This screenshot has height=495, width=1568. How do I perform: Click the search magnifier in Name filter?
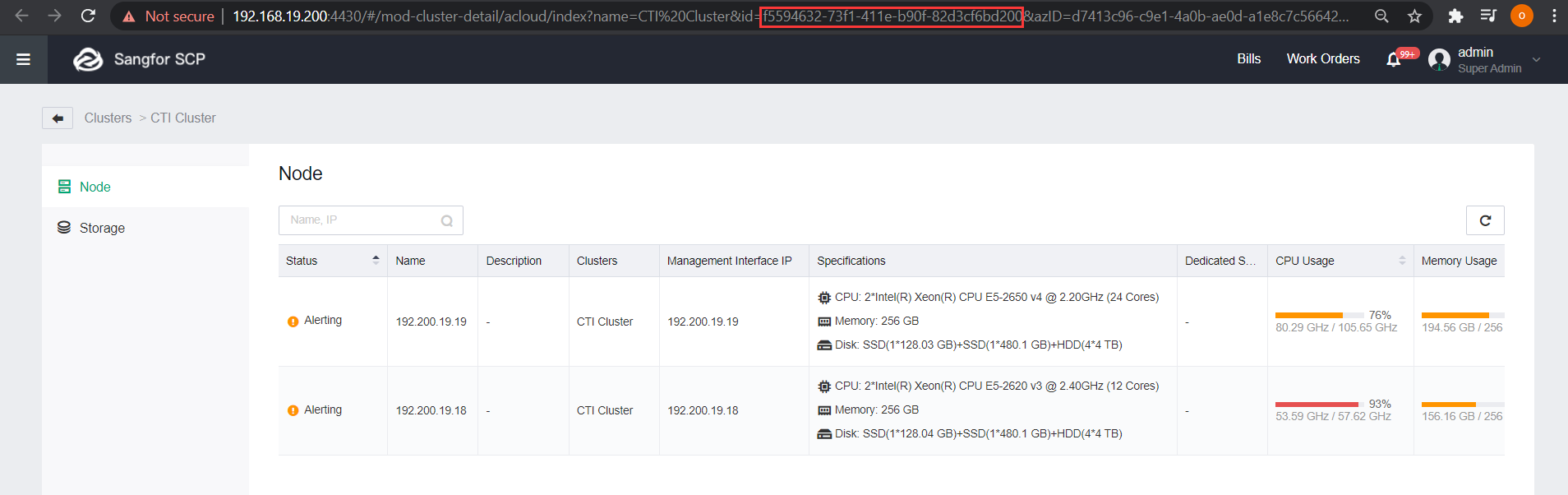tap(446, 220)
